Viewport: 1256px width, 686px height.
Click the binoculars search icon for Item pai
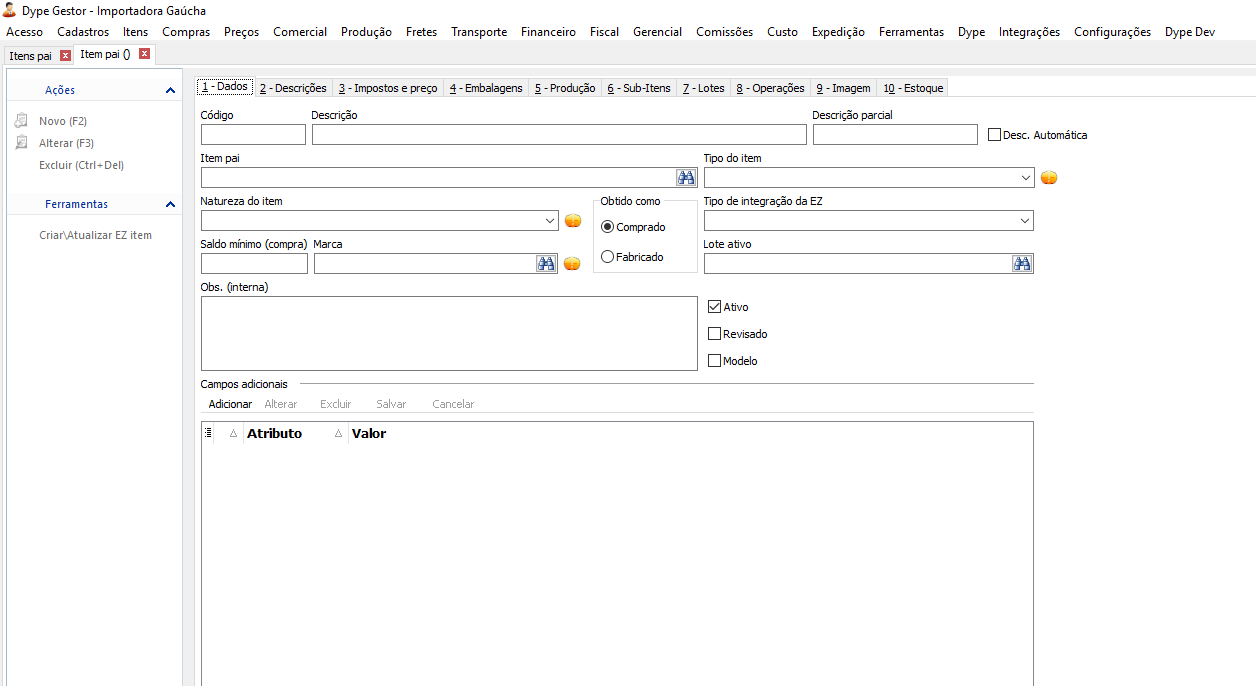pyautogui.click(x=686, y=178)
